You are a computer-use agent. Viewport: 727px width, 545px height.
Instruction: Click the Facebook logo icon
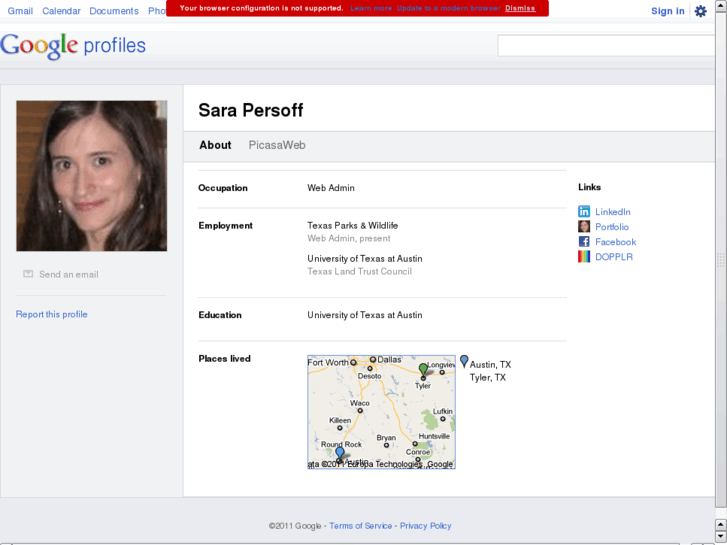pyautogui.click(x=584, y=242)
